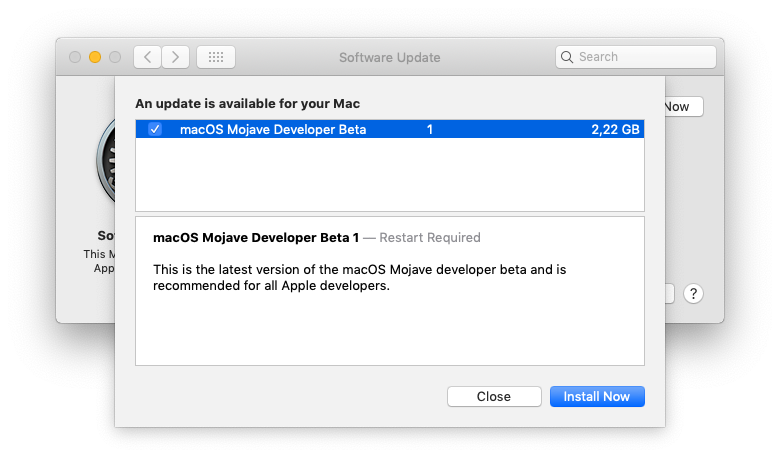
Task: Click version number 1 in update row
Action: pos(430,130)
